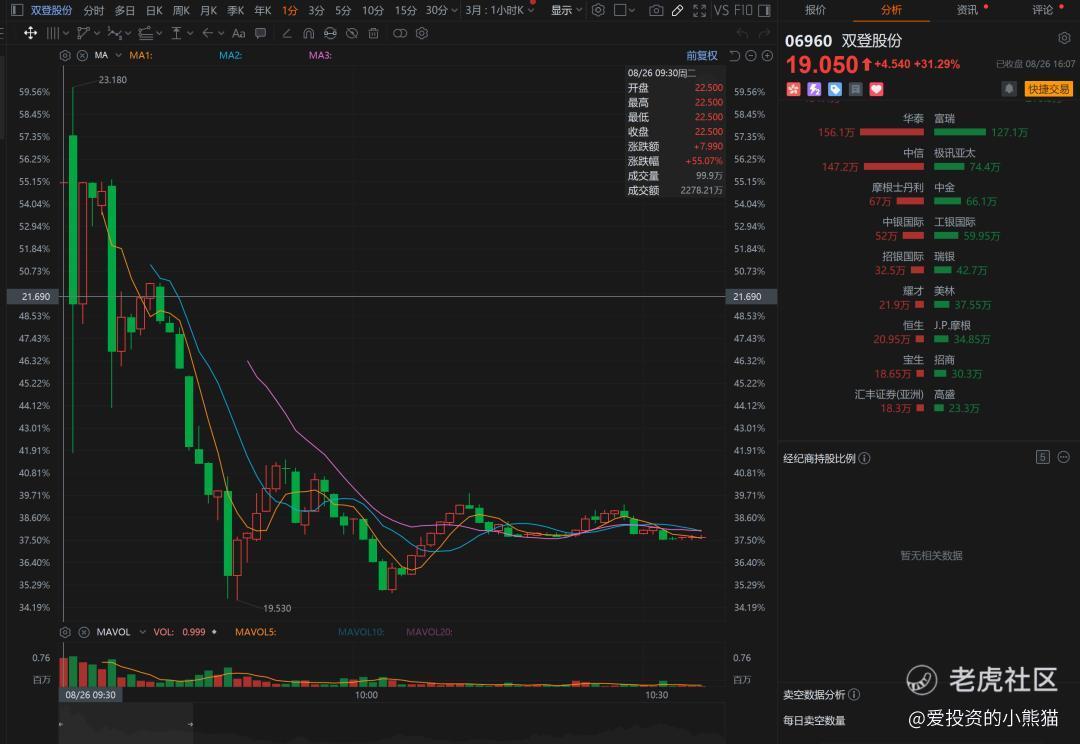Hide all drawings with slashed-eye icon
Screen dimensions: 1080x744
pos(352,33)
